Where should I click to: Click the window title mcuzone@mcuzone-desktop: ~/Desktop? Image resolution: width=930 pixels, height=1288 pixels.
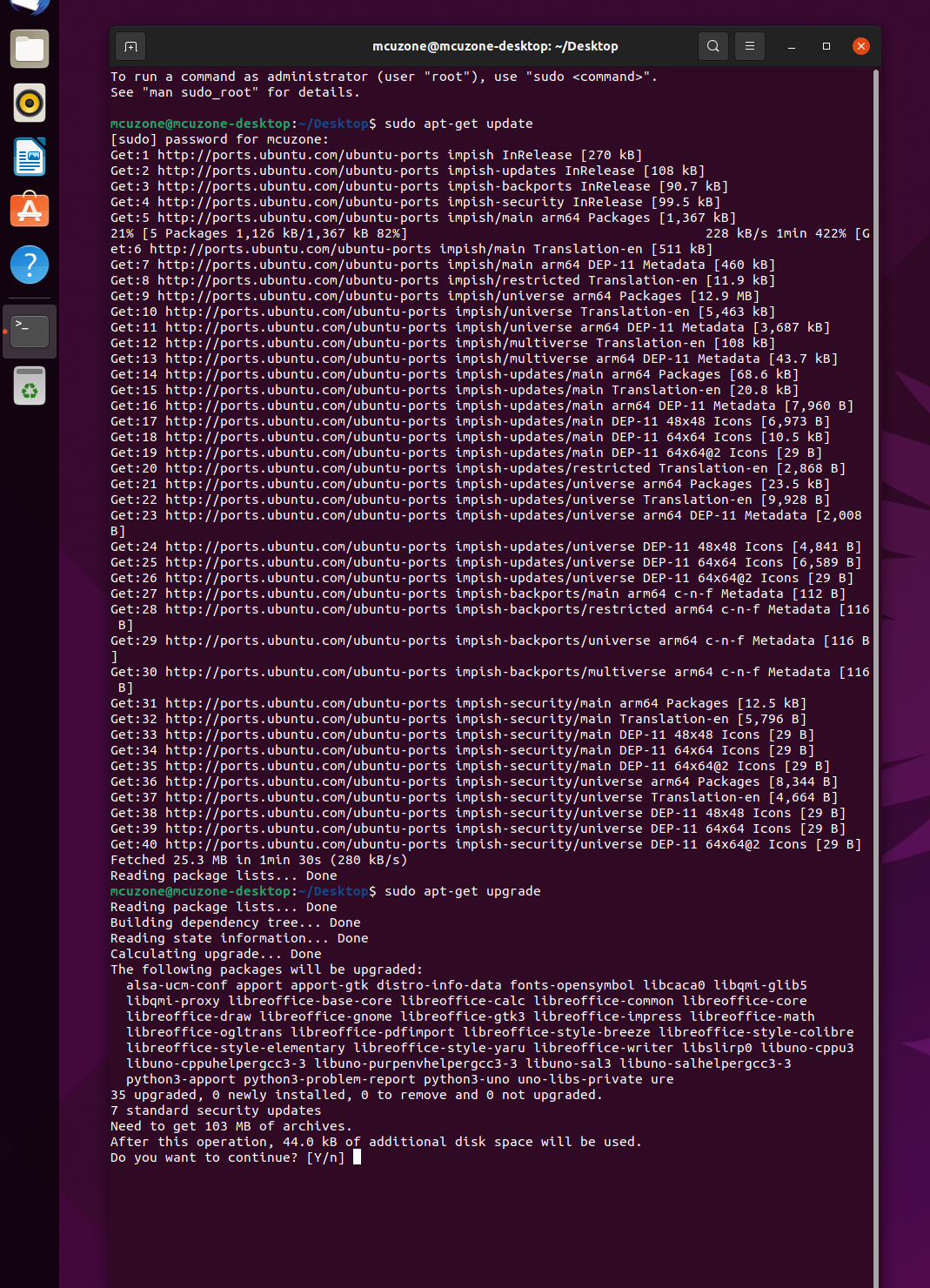[x=495, y=46]
